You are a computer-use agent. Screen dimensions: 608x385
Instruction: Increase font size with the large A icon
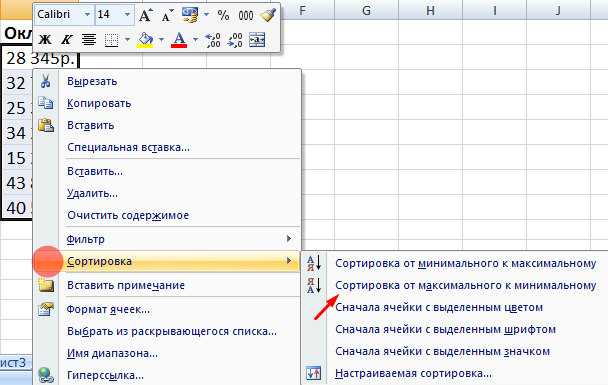146,15
